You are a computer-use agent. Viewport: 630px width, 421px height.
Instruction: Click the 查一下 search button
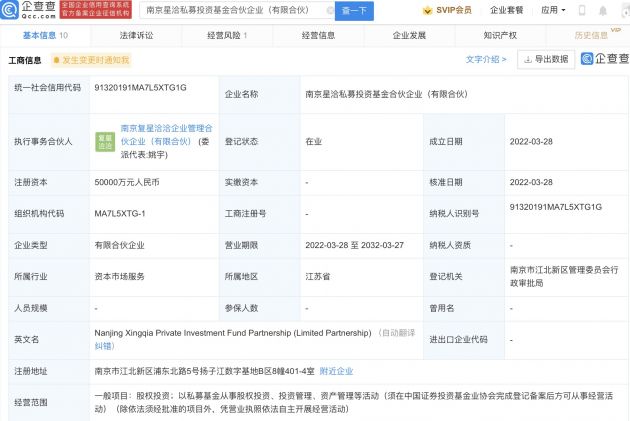tap(354, 11)
